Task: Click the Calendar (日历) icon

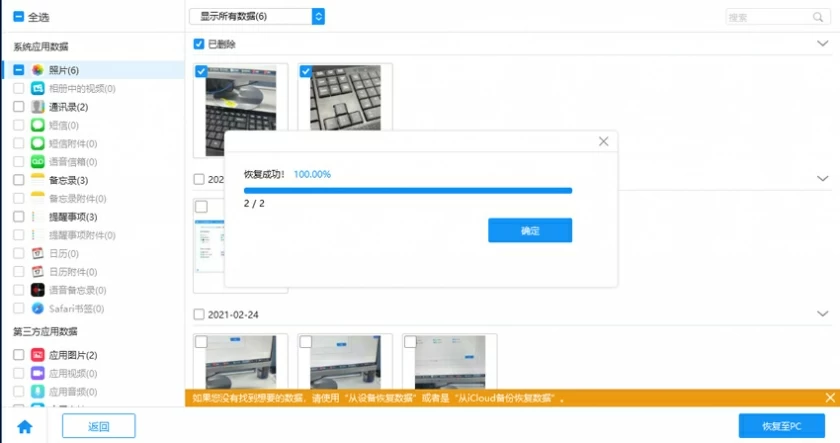Action: click(38, 253)
